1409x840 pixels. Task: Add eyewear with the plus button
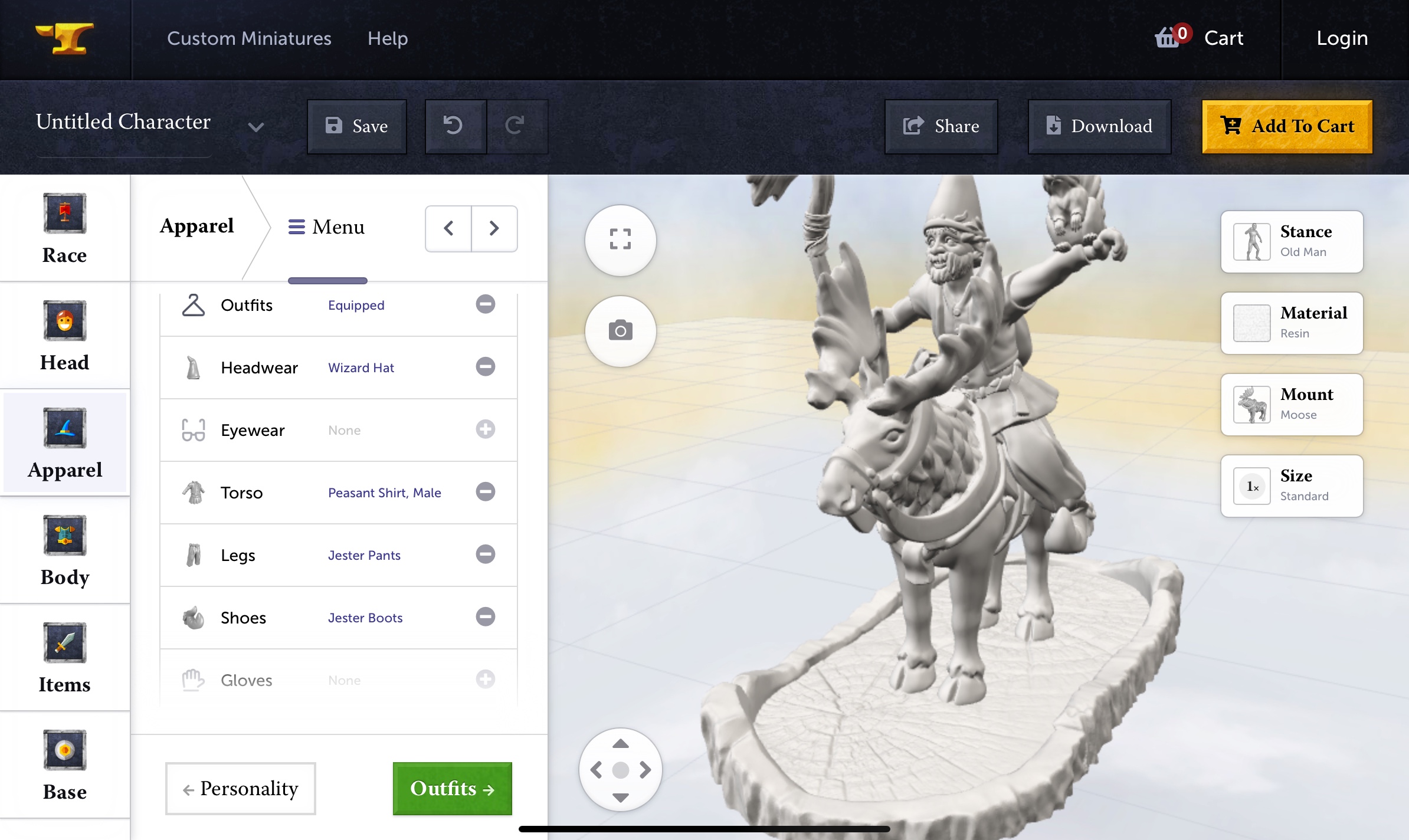485,429
